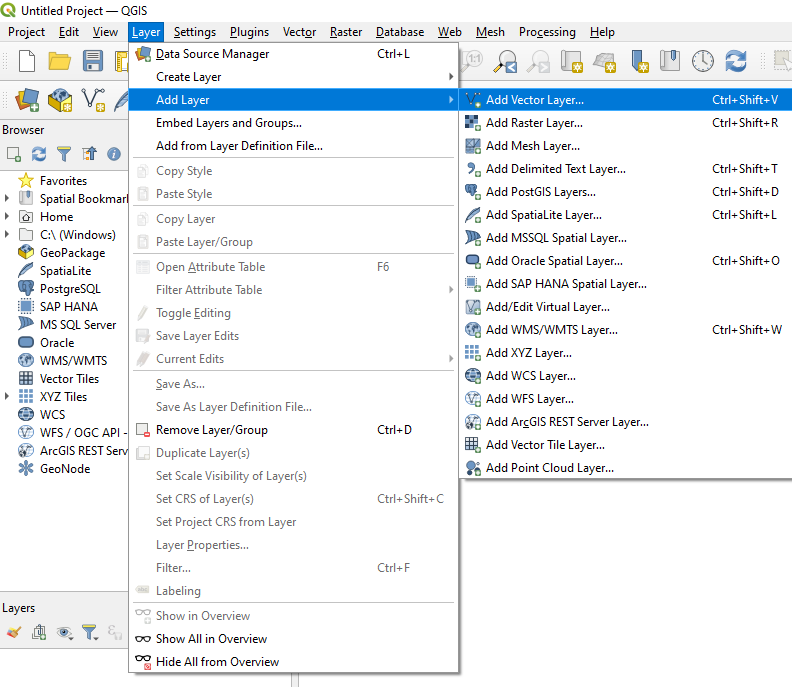
Task: Click the Zoom Last magnifier icon
Action: pos(506,62)
